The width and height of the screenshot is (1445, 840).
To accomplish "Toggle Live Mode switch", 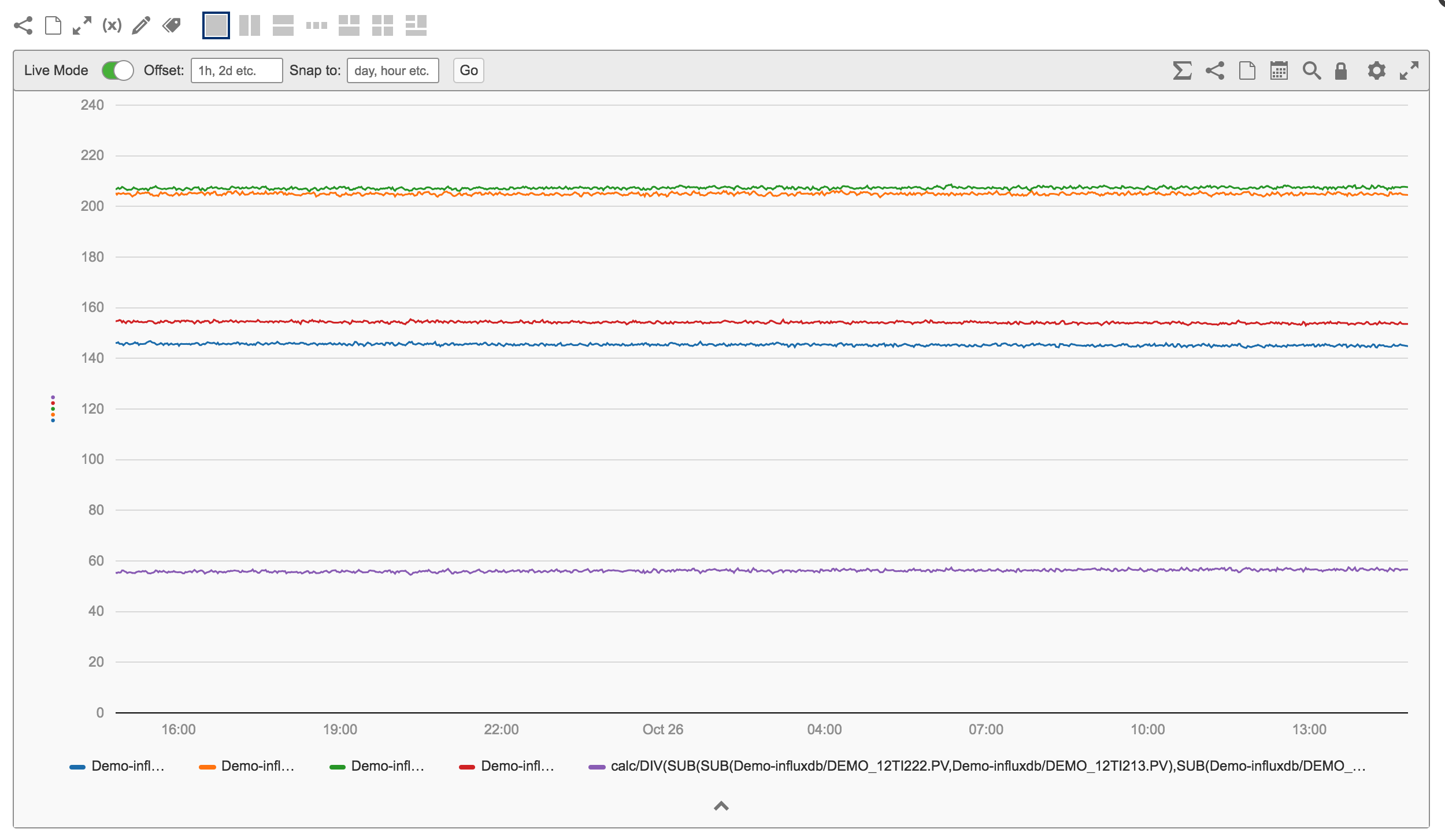I will 118,70.
